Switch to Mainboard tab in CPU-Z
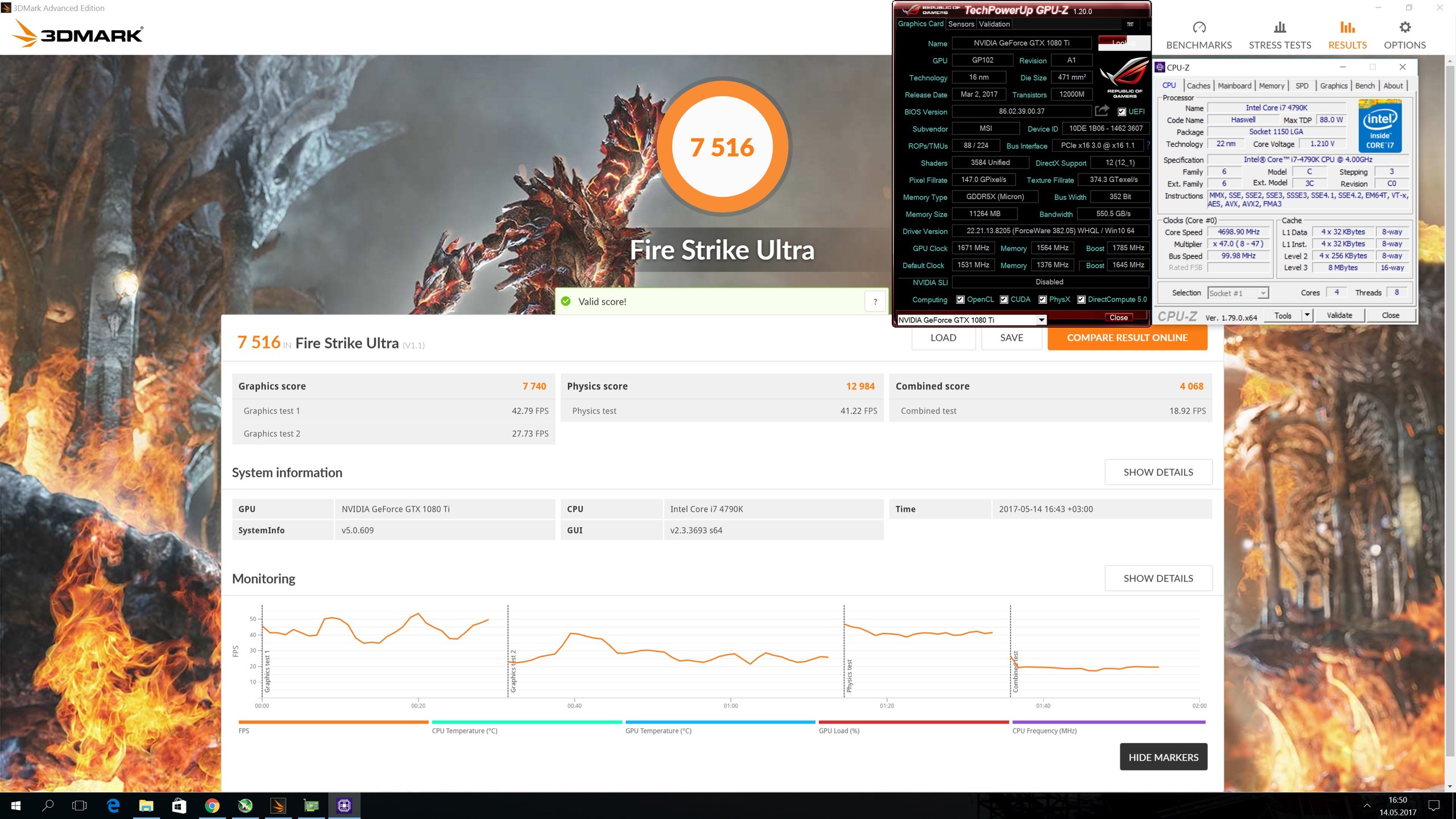This screenshot has width=1456, height=819. point(1234,85)
